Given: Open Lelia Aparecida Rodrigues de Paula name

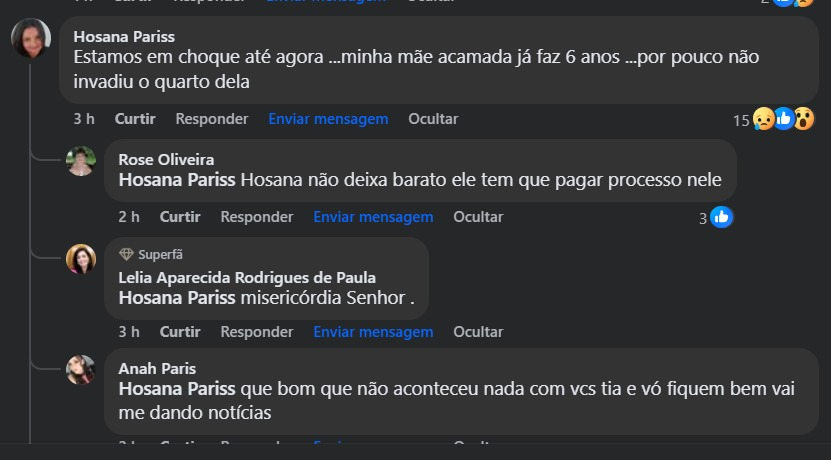Looking at the screenshot, I should pyautogui.click(x=247, y=277).
